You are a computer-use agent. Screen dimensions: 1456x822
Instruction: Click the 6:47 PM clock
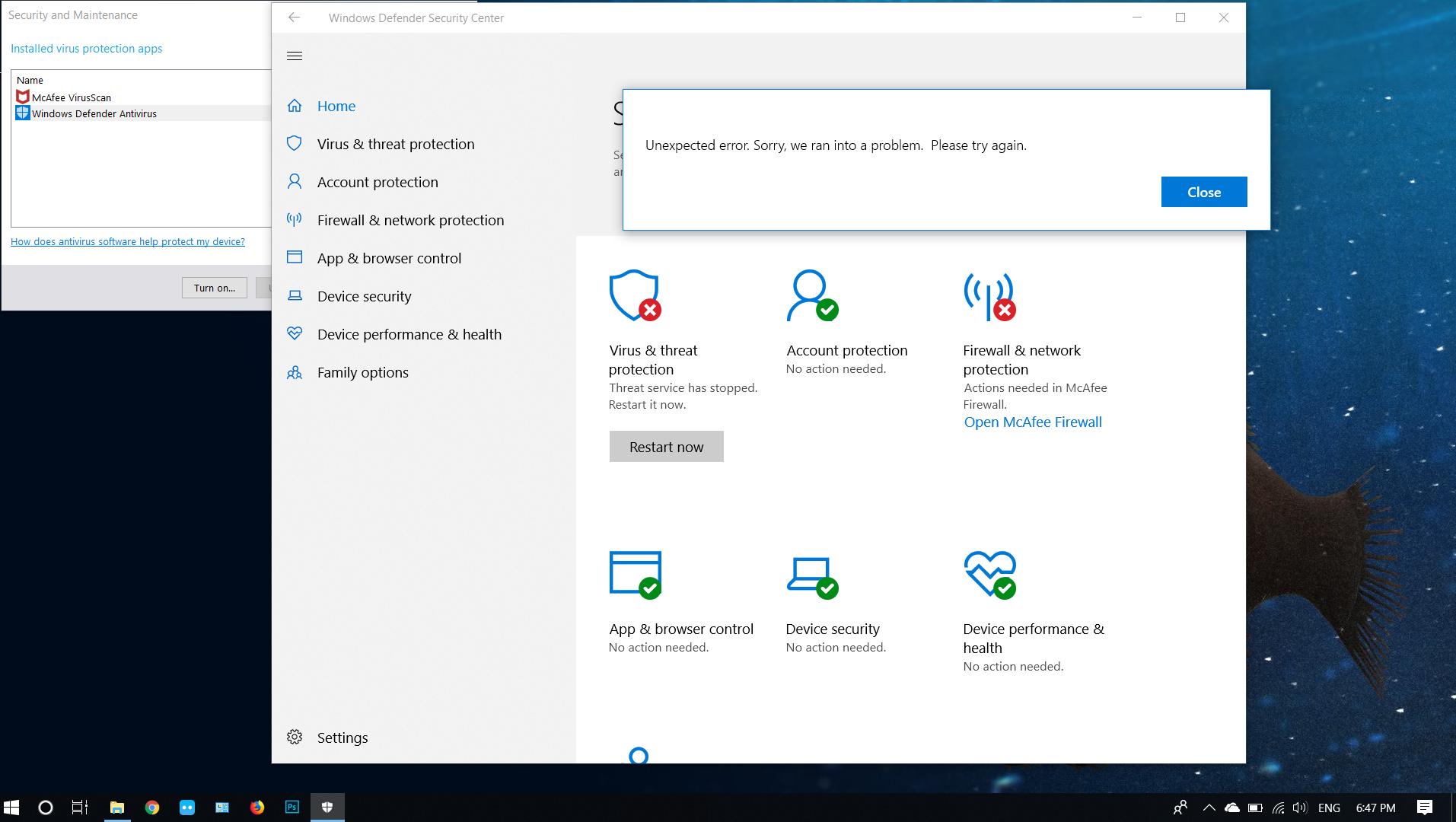(x=1376, y=808)
